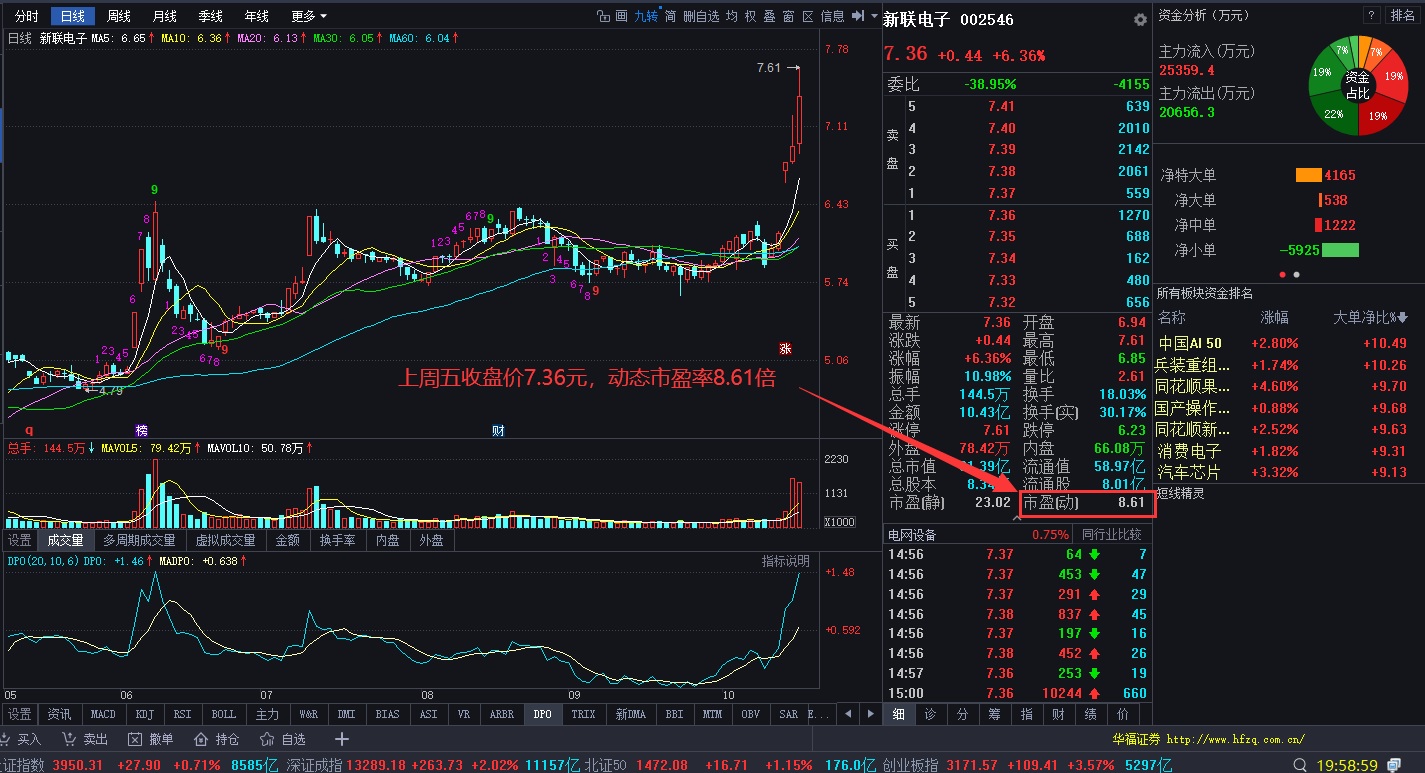This screenshot has width=1425, height=773.
Task: Select the SAR indicator tab
Action: 788,714
